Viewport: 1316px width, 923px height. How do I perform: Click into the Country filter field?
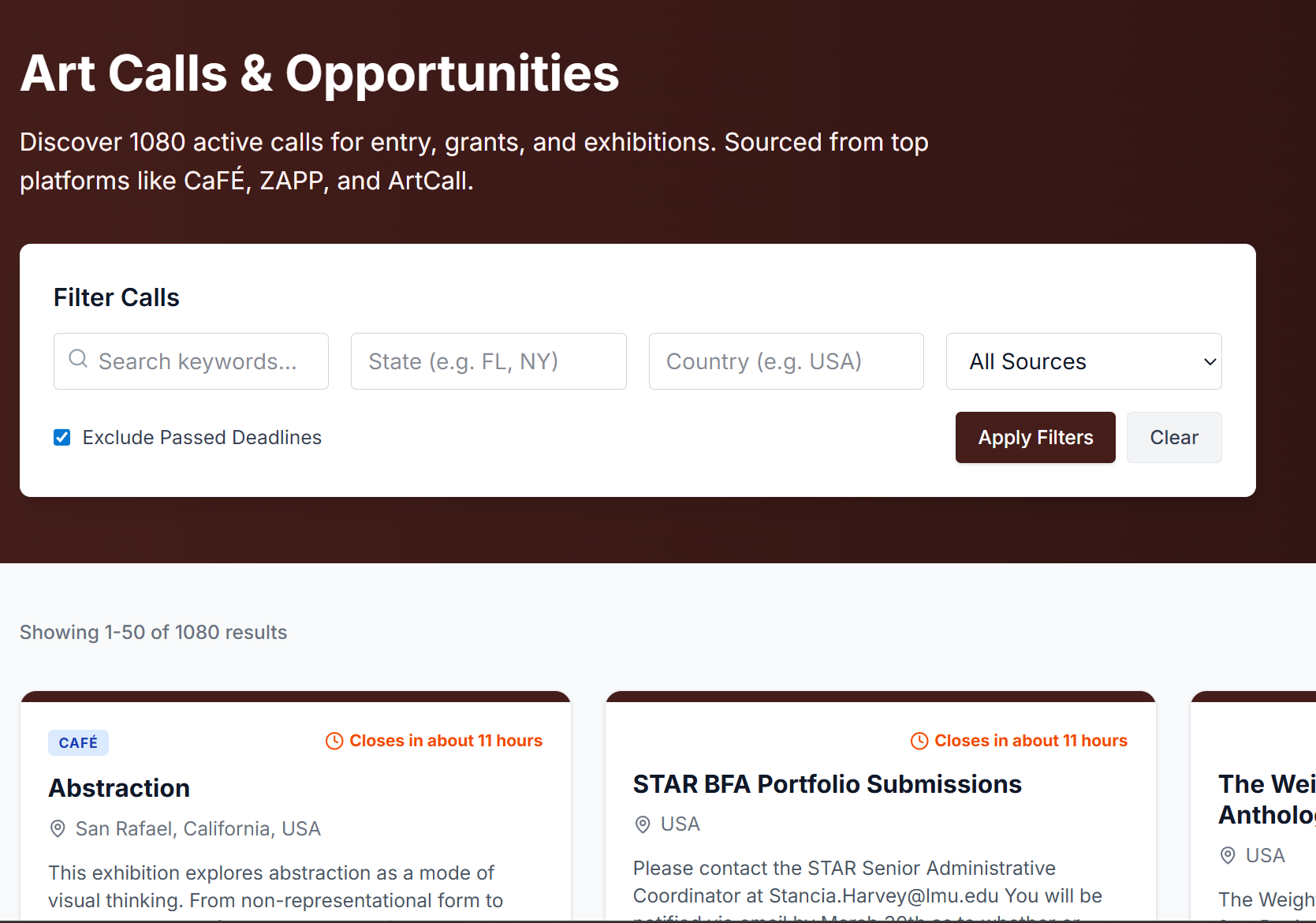coord(785,361)
